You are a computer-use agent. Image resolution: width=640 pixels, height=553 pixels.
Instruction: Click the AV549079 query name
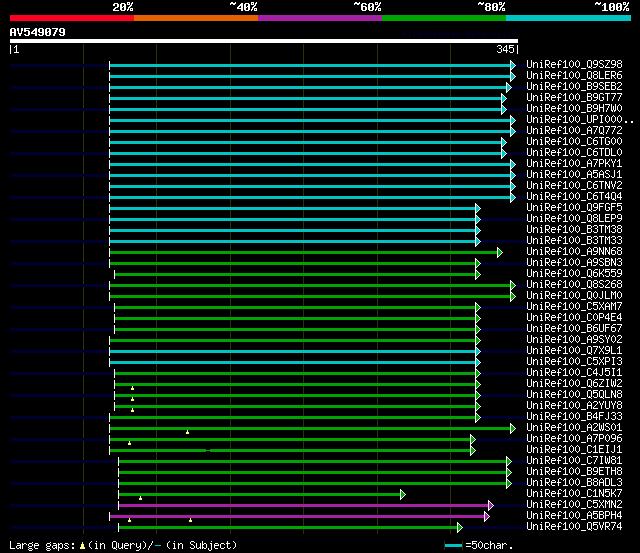click(x=37, y=32)
